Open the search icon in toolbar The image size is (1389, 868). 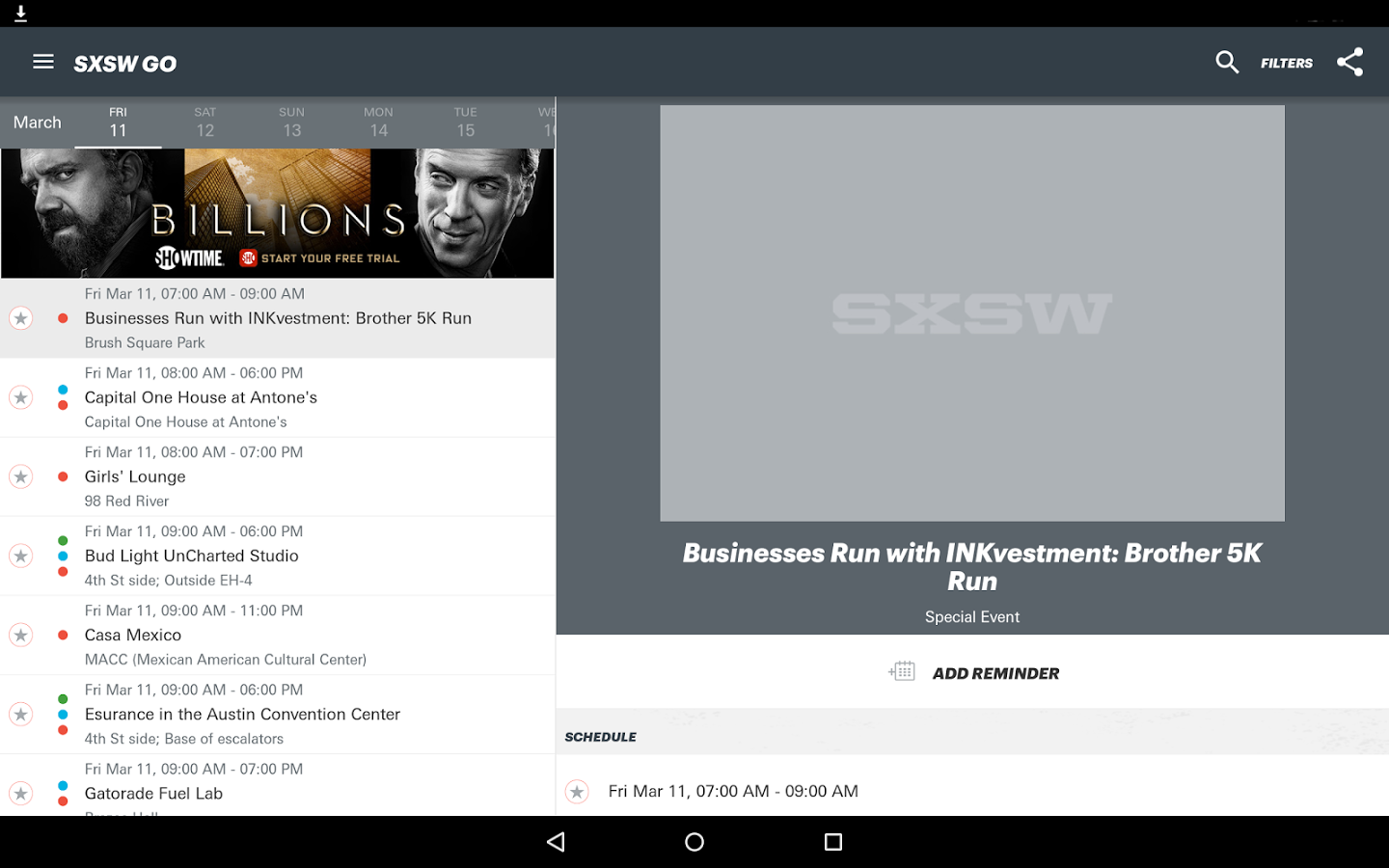1227,63
